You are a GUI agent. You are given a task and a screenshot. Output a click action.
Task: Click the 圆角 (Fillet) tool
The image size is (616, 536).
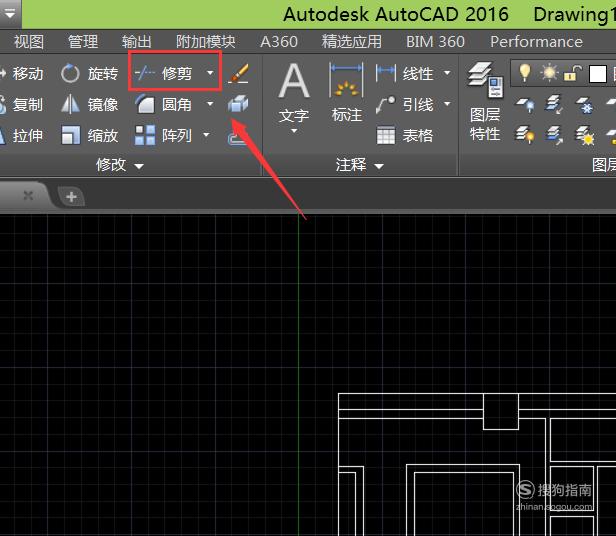[x=164, y=105]
